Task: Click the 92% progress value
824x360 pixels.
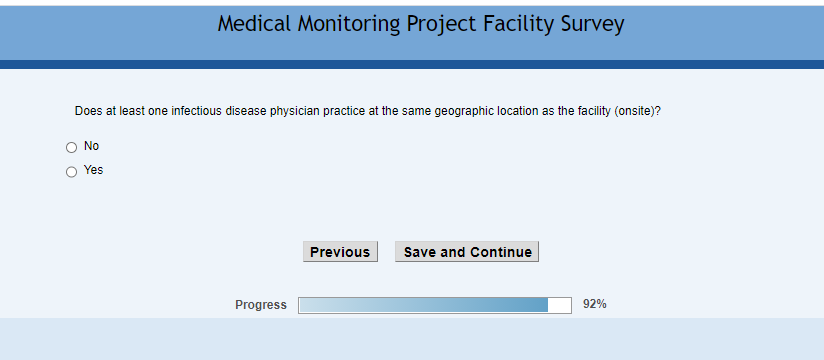Action: click(x=595, y=304)
